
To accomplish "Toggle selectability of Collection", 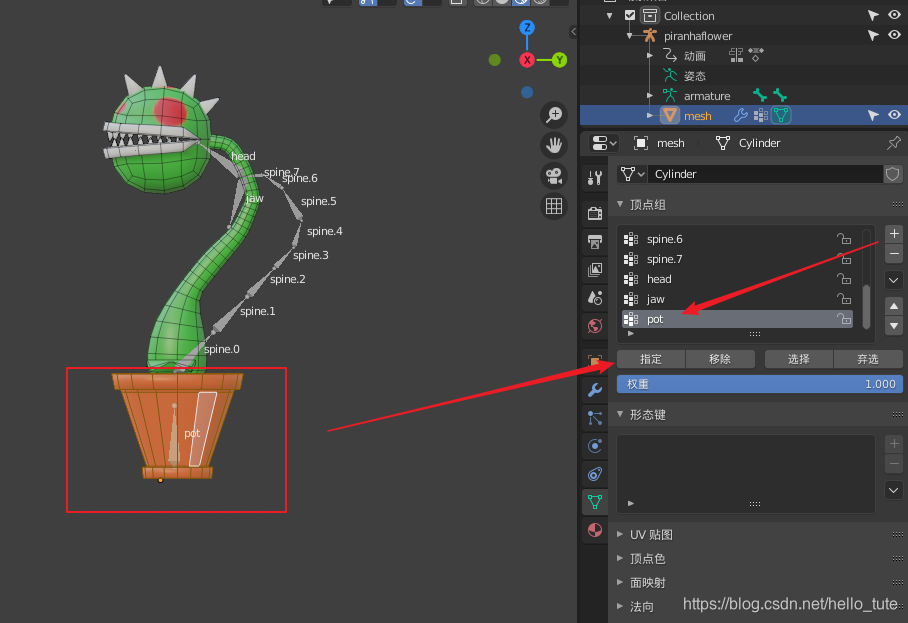I will pyautogui.click(x=873, y=16).
